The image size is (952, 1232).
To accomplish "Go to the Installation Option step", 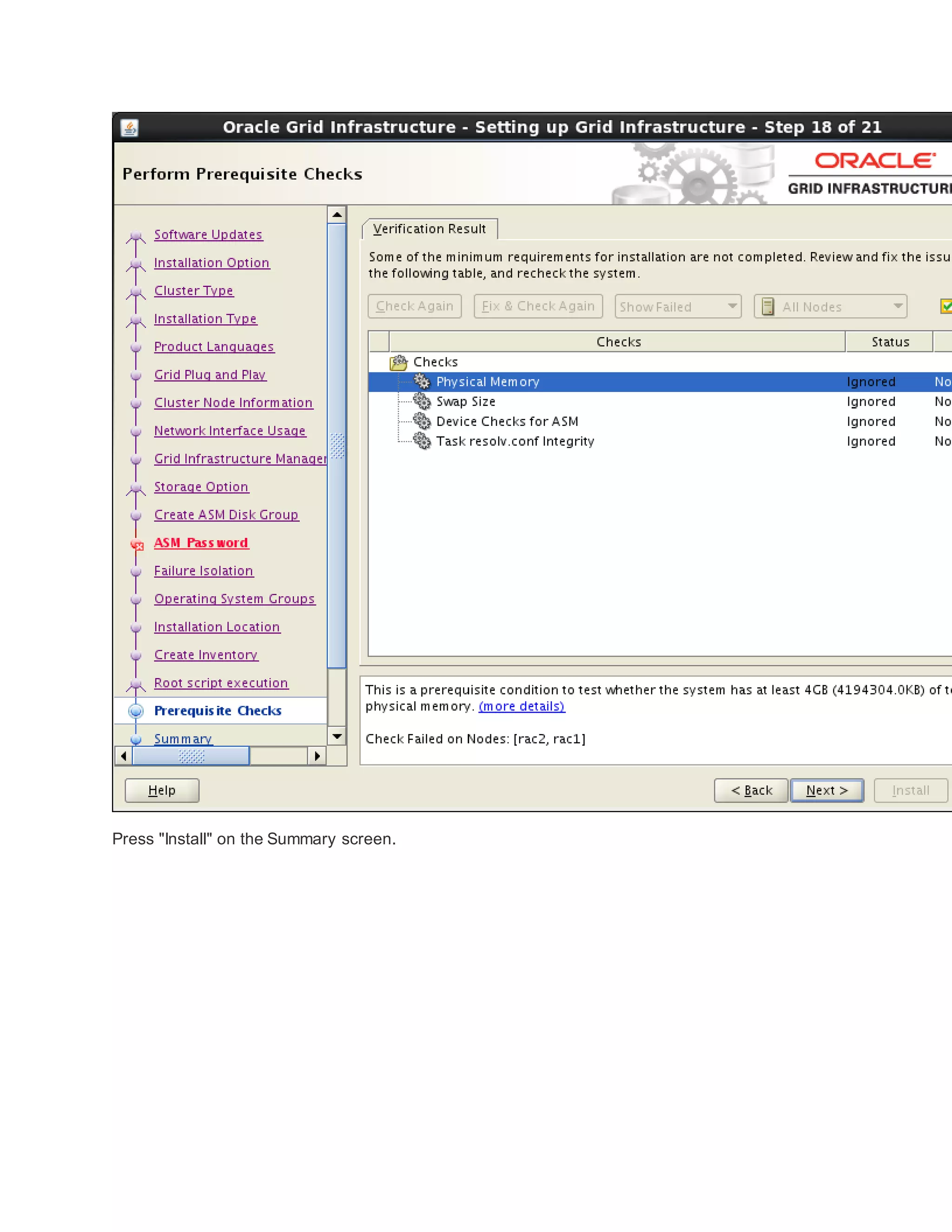I will [212, 263].
